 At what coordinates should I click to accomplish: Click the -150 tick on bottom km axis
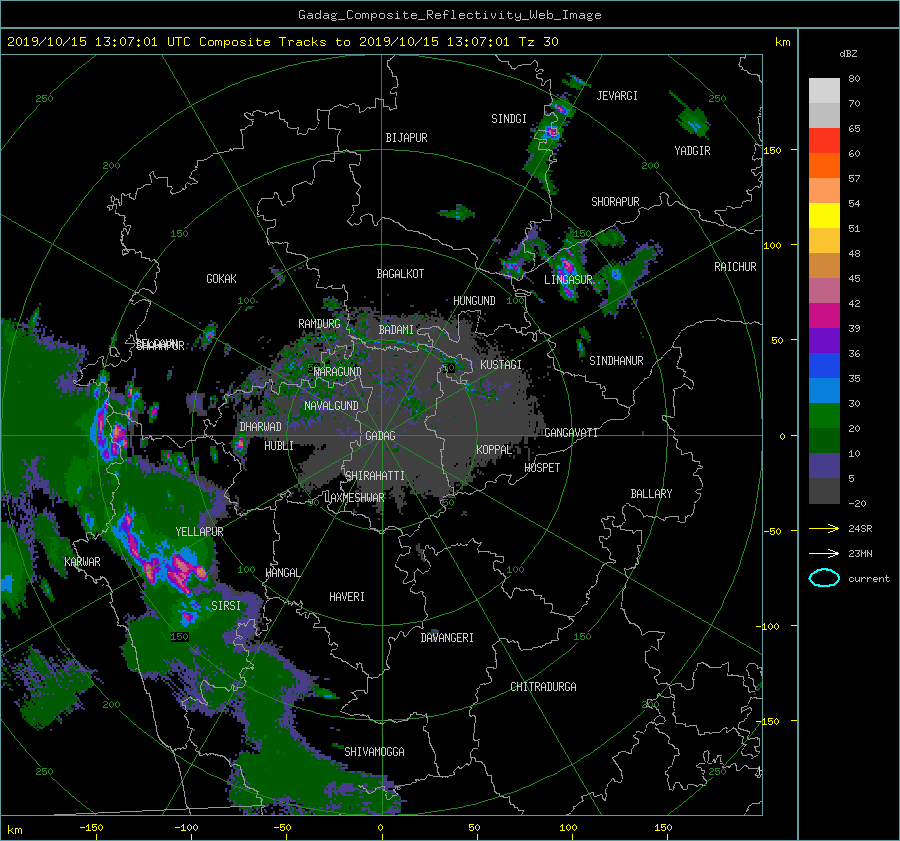[x=91, y=828]
